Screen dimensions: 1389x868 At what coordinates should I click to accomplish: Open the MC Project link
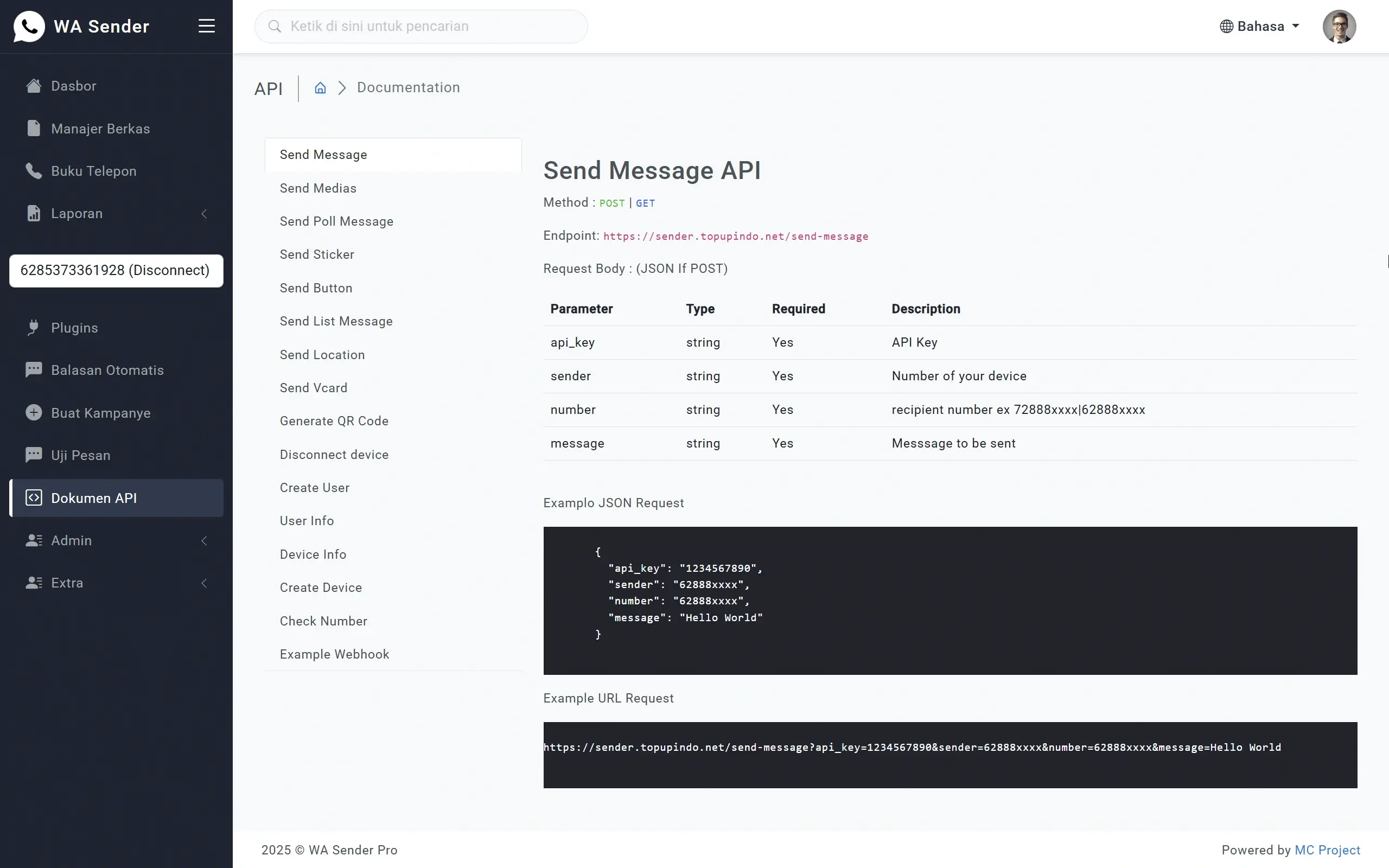click(1328, 850)
